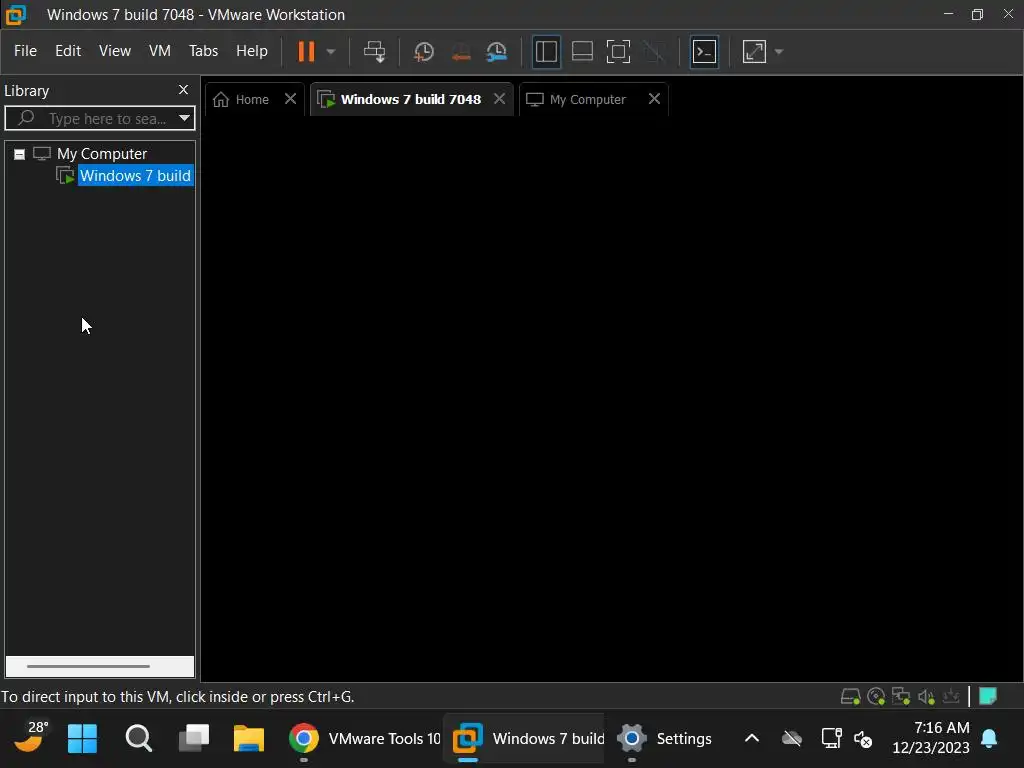Take a snapshot of this virtual machine
The image size is (1024, 768).
pos(424,52)
